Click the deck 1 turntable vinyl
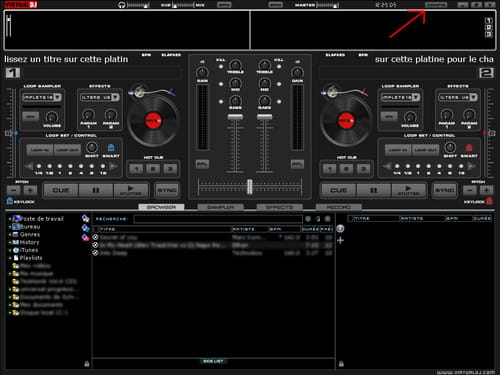Image resolution: width=500 pixels, height=375 pixels. click(x=153, y=121)
